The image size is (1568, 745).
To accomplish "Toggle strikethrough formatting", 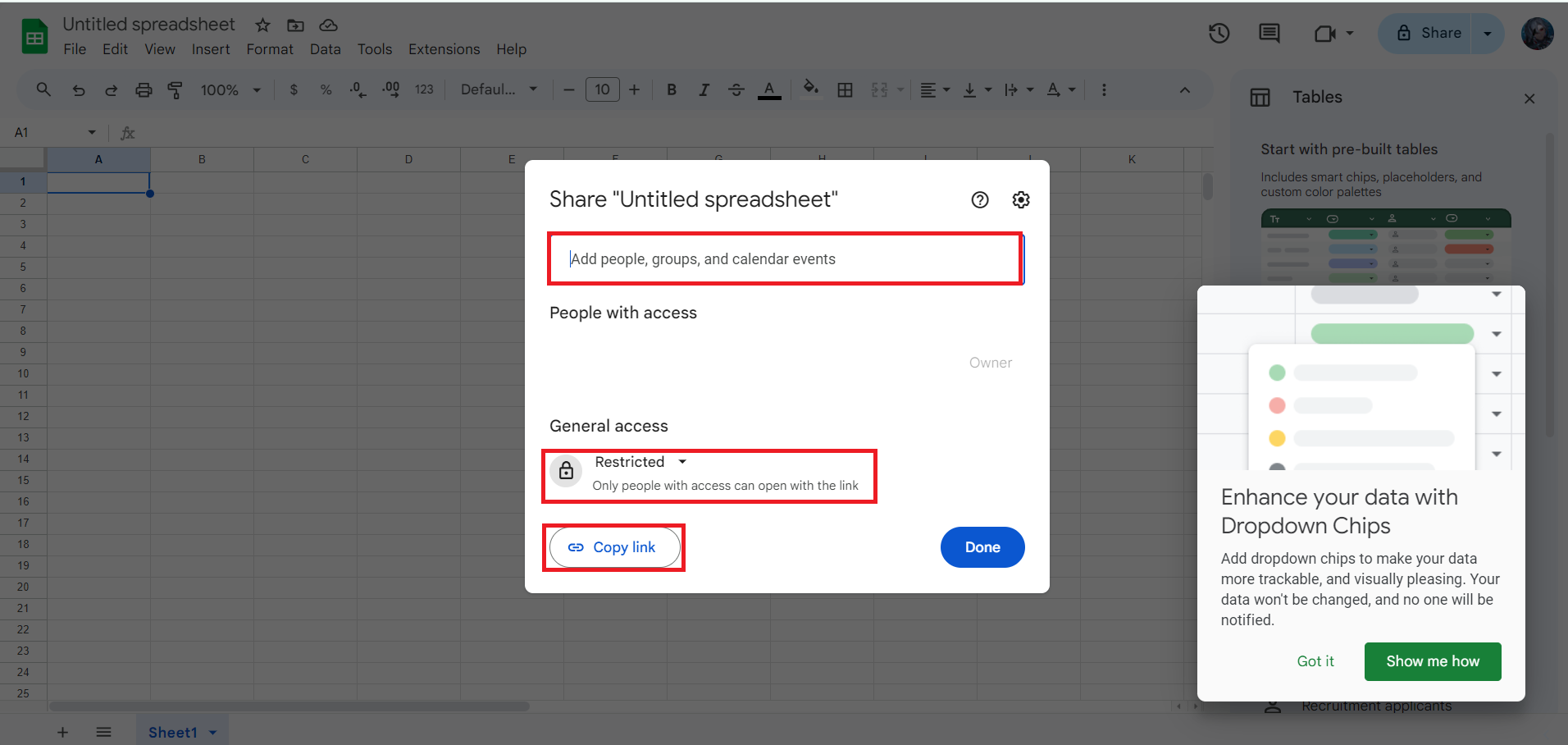I will 736,90.
